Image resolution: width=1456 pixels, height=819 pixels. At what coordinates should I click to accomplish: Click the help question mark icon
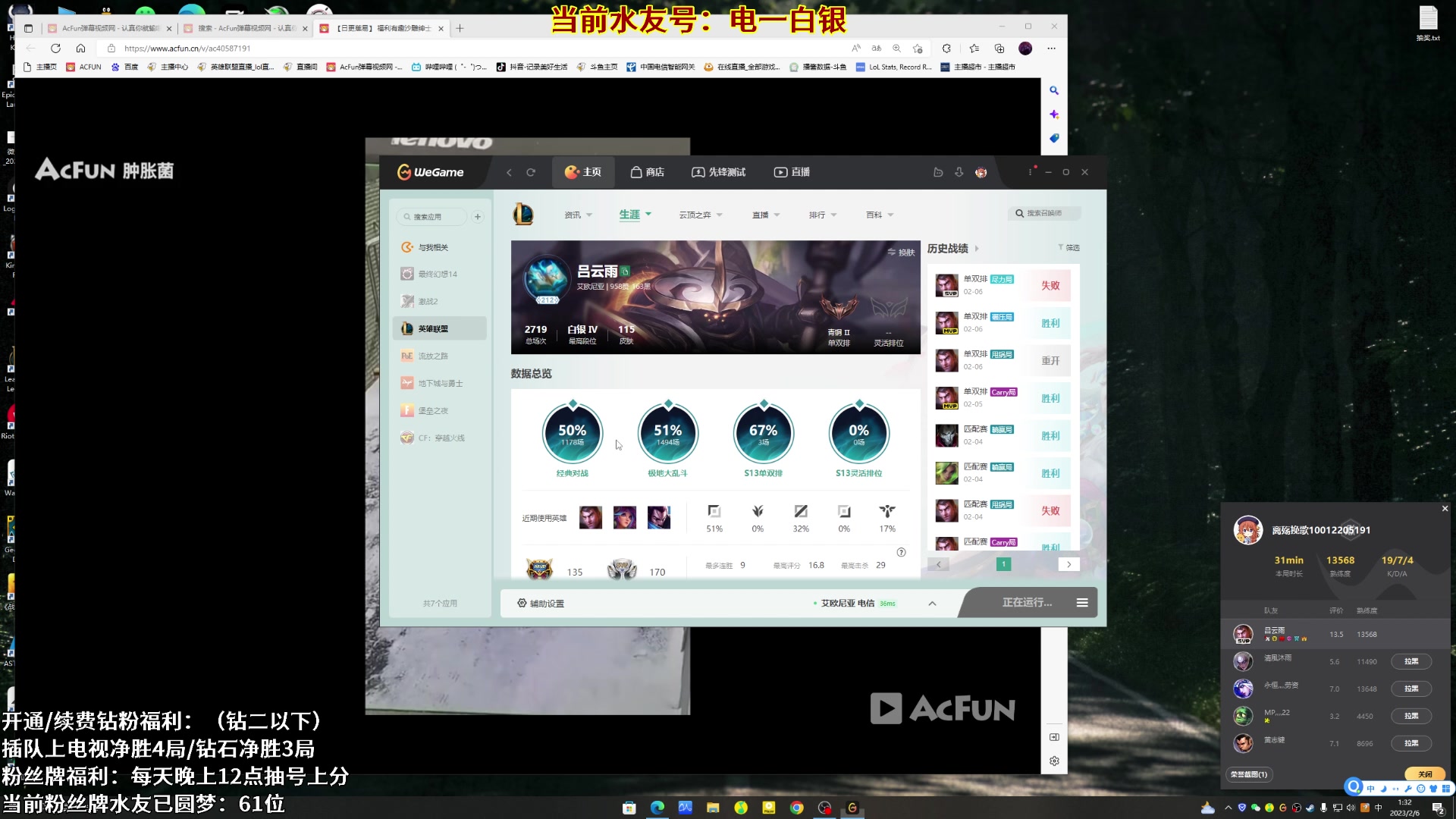[x=901, y=552]
